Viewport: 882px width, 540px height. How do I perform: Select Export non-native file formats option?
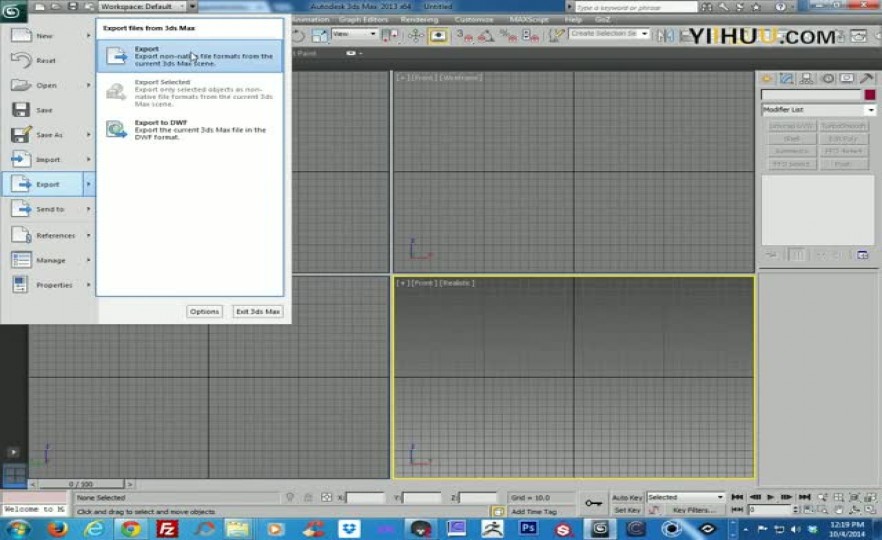[190, 56]
